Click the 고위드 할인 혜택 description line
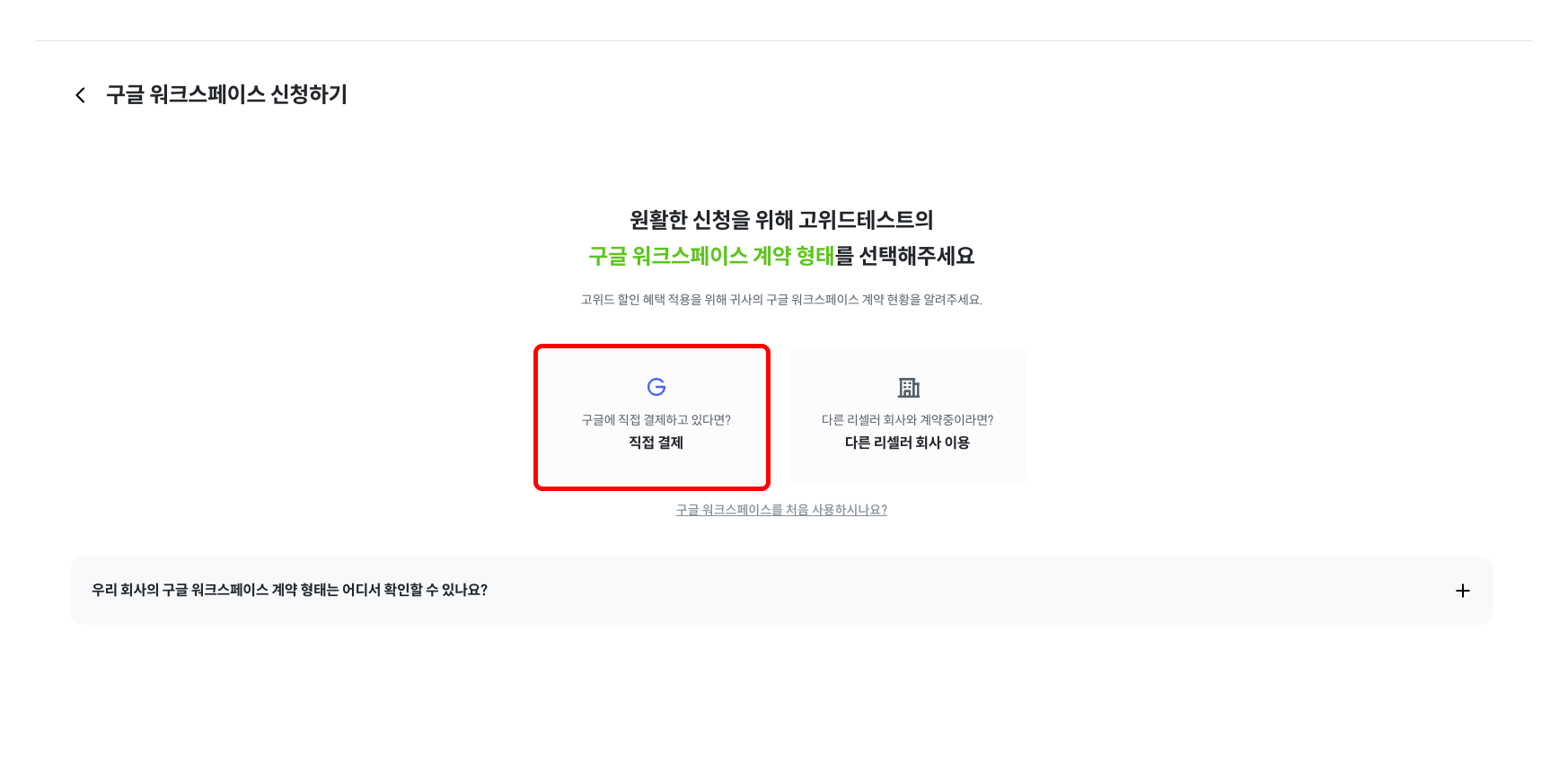Screen dimensions: 1568x772 pyautogui.click(x=781, y=300)
